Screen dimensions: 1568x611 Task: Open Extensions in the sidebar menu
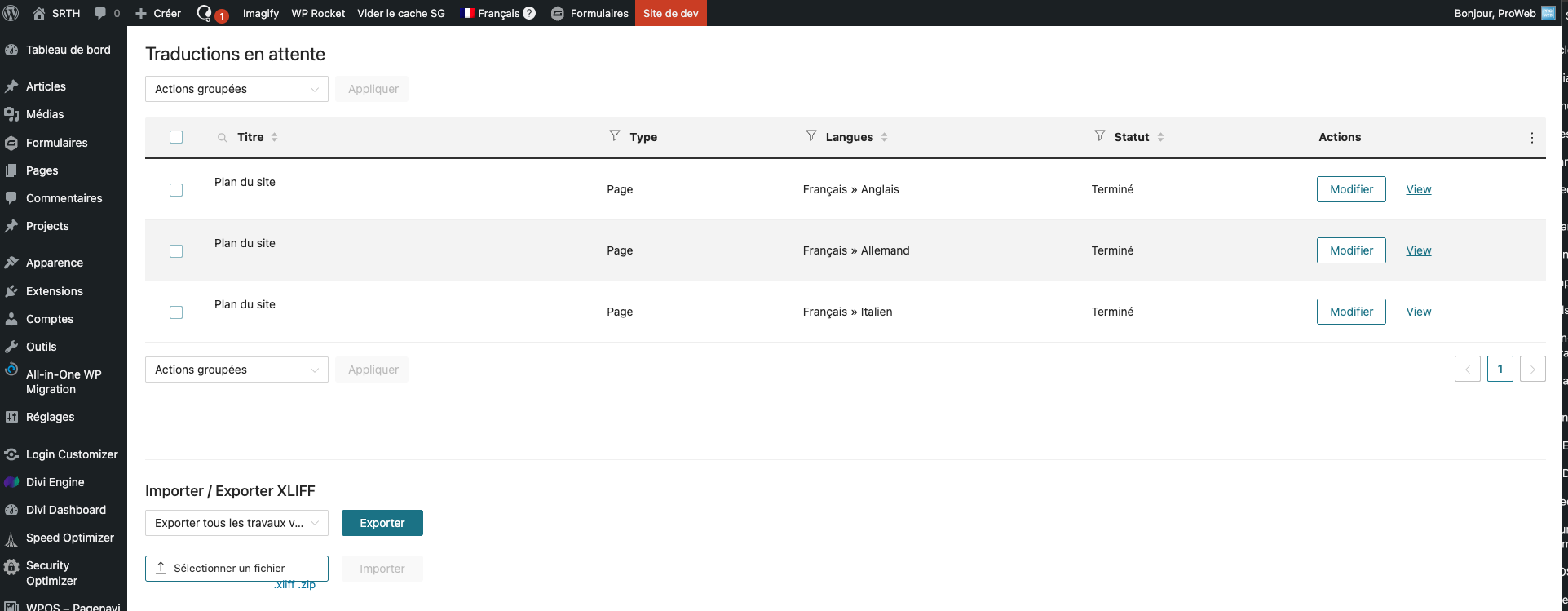click(x=54, y=291)
